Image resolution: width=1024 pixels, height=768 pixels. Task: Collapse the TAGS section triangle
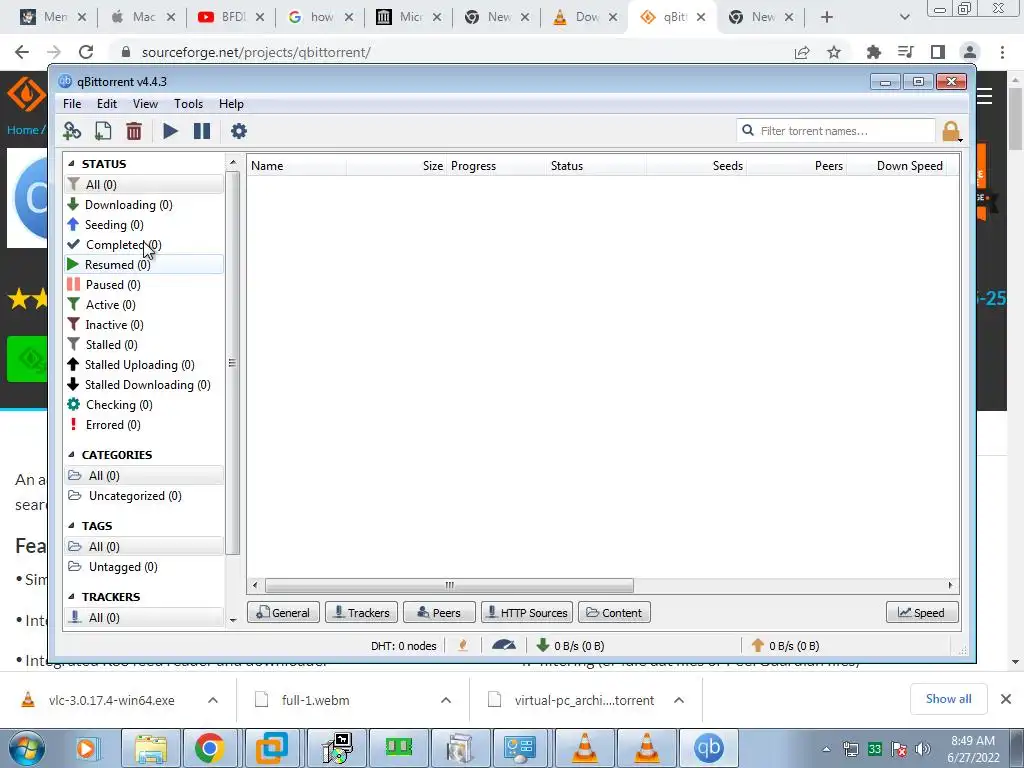pos(72,526)
